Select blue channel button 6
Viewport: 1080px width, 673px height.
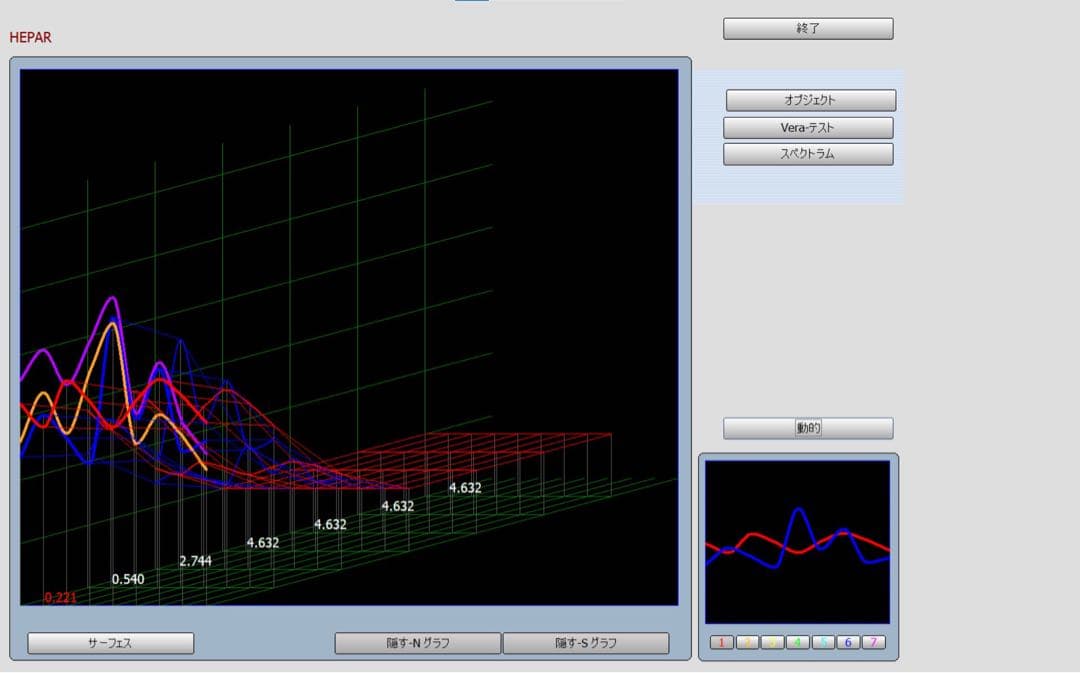click(847, 642)
